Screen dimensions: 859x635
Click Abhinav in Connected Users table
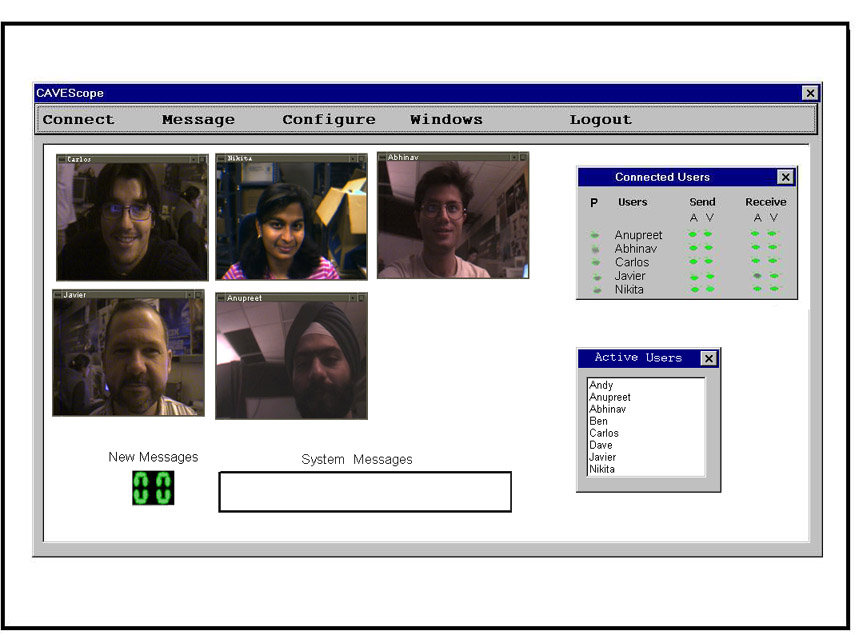coord(635,249)
